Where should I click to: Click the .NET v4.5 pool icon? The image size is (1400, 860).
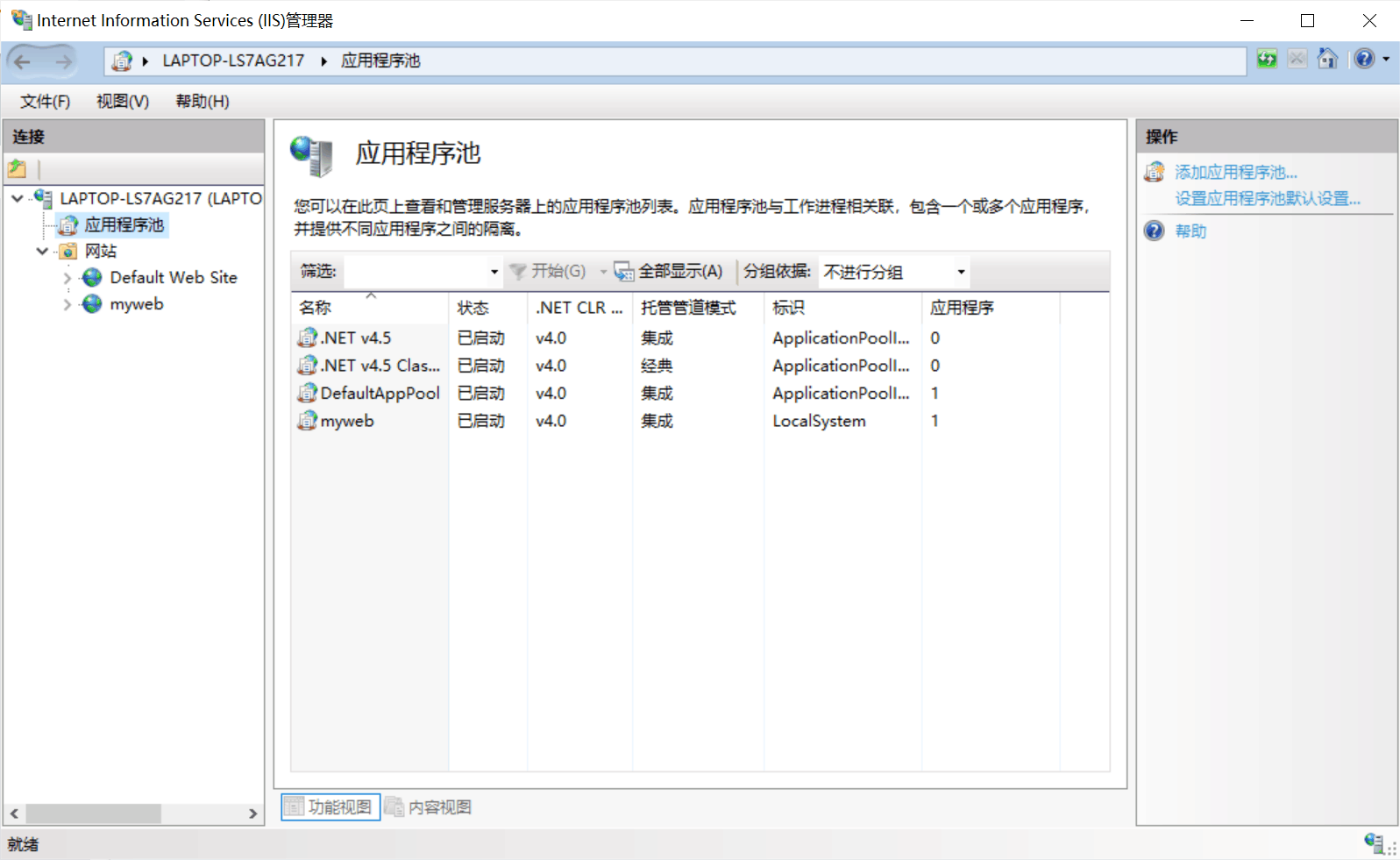pos(308,338)
